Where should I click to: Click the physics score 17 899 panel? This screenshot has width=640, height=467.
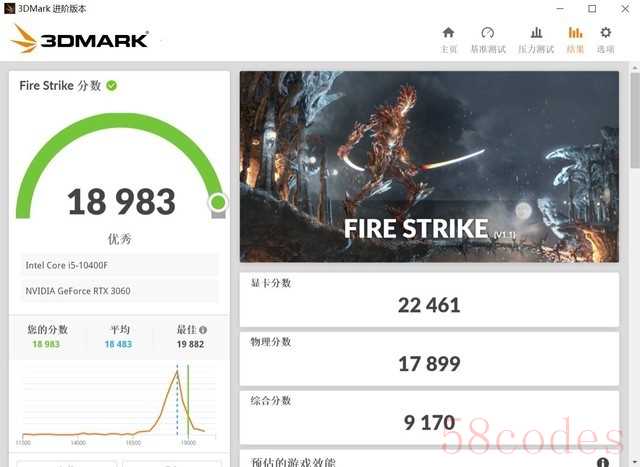click(x=429, y=359)
